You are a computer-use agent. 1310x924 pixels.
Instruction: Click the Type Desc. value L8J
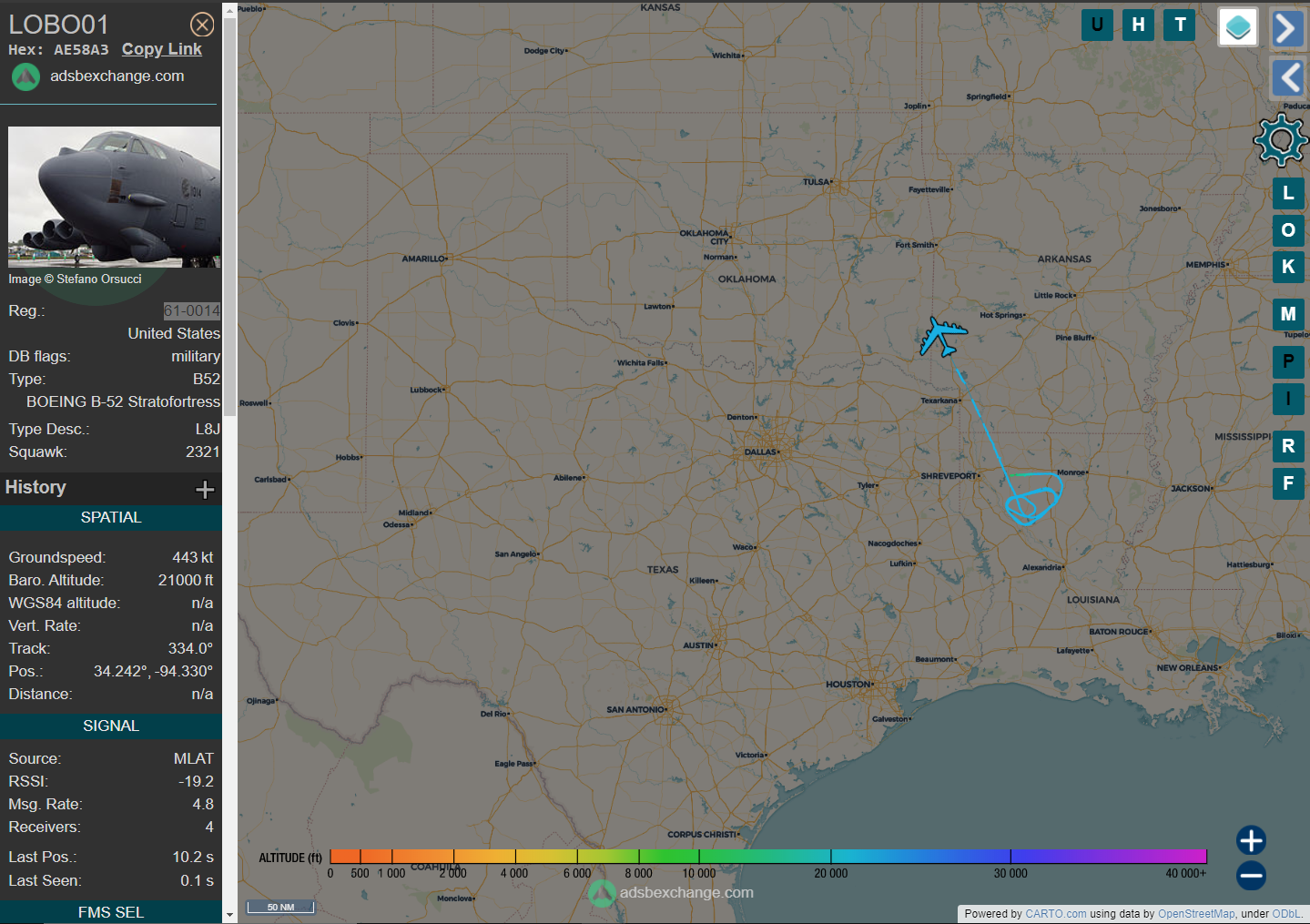click(208, 430)
